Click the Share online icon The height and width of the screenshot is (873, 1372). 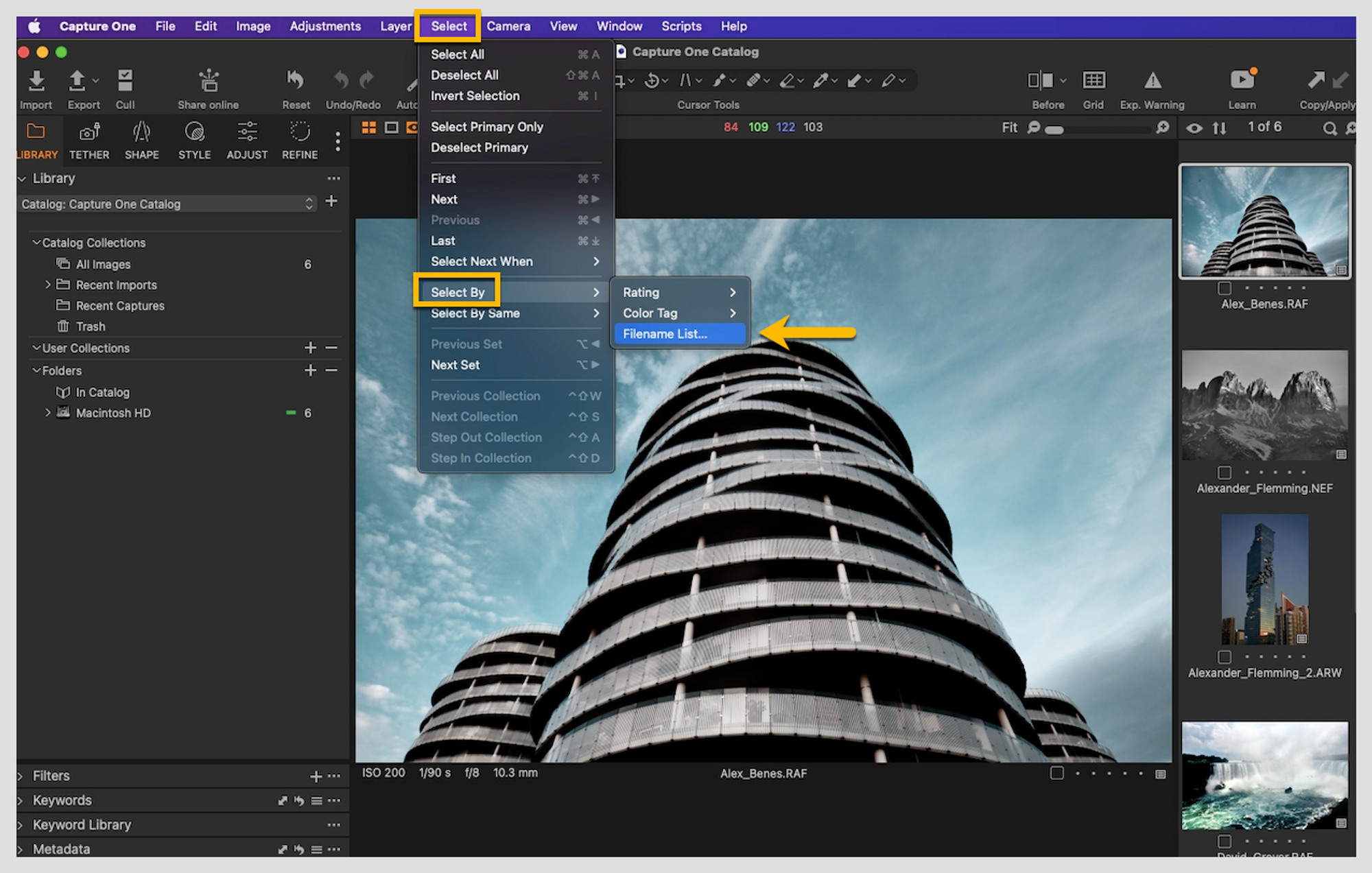(209, 81)
